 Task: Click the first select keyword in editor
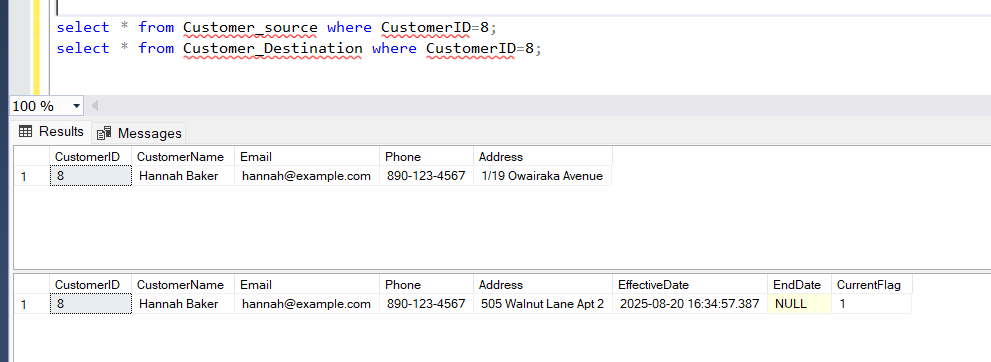pos(83,27)
